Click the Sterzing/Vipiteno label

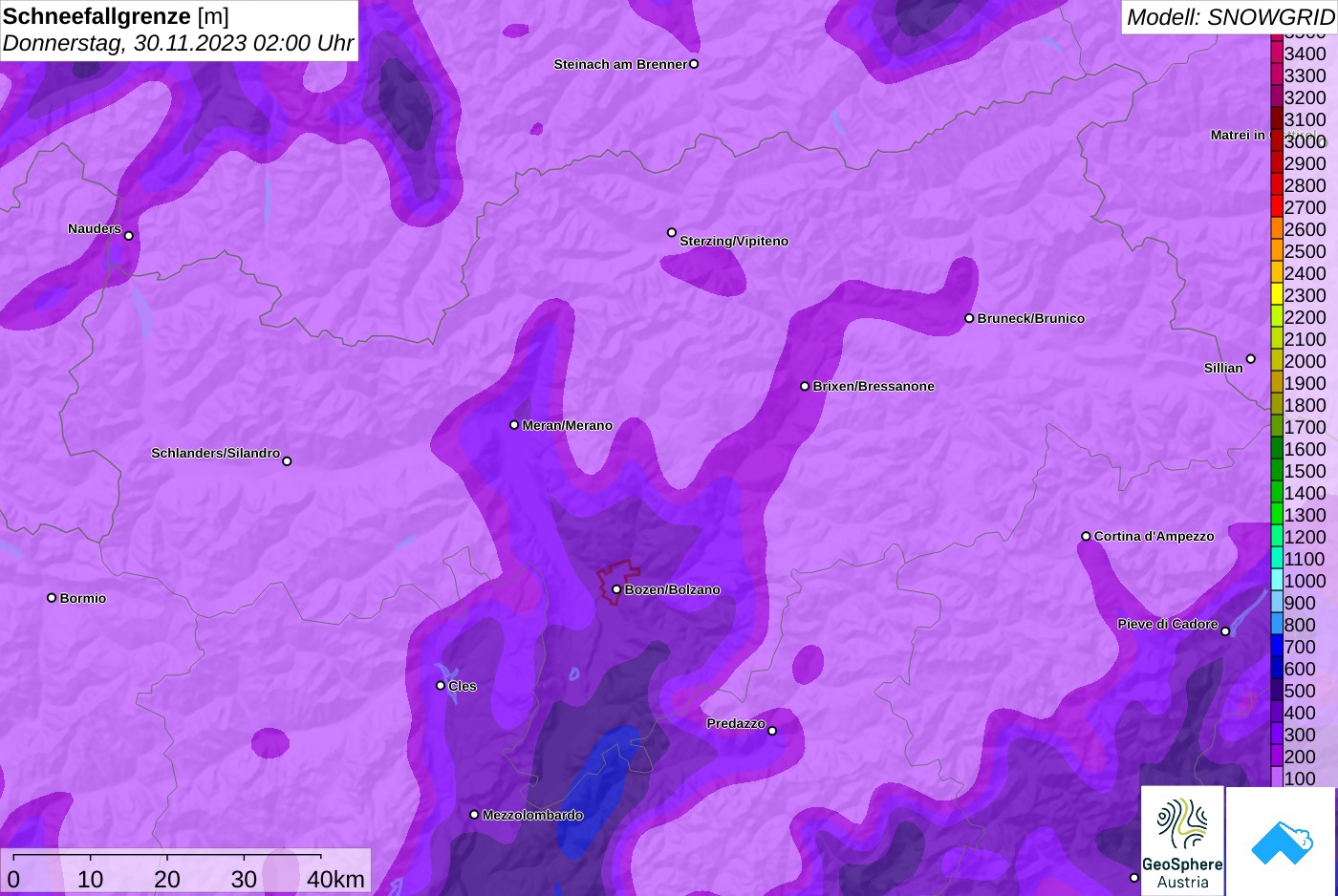click(x=734, y=241)
